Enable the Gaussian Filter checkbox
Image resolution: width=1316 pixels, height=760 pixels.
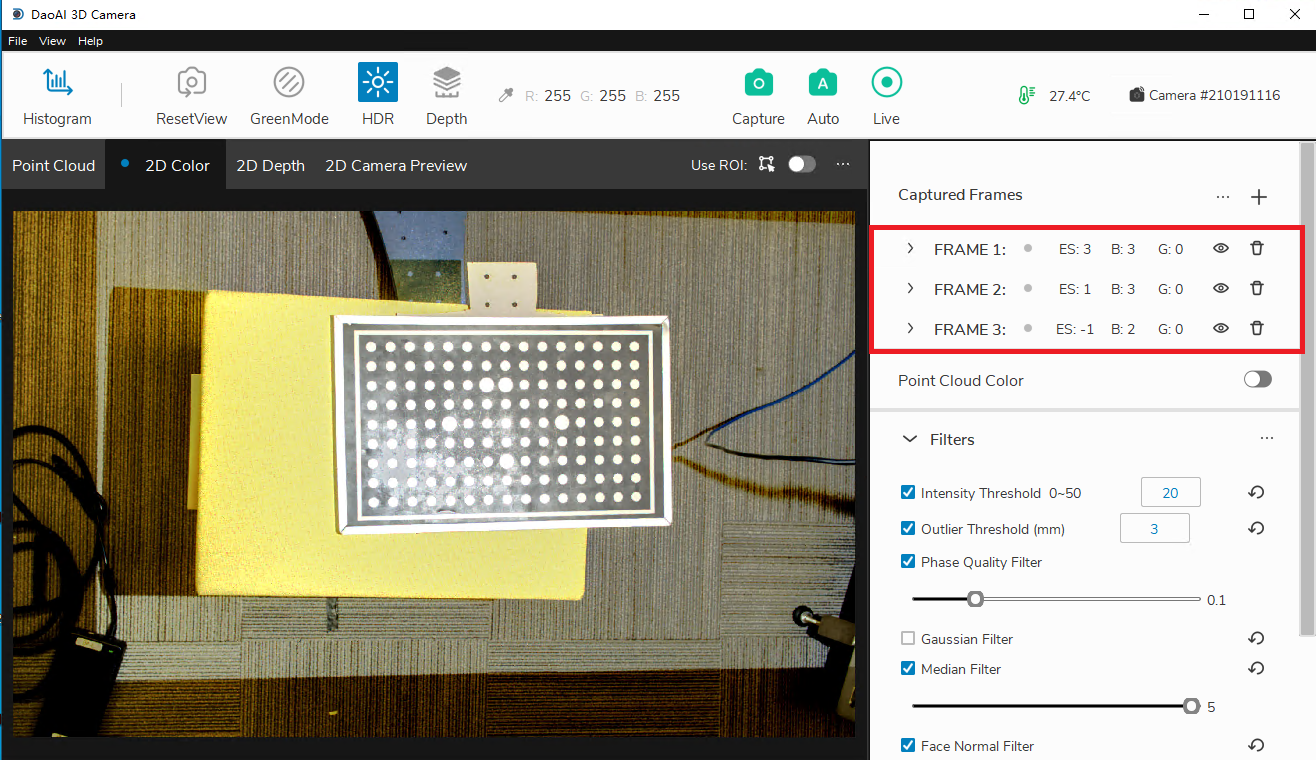click(908, 639)
